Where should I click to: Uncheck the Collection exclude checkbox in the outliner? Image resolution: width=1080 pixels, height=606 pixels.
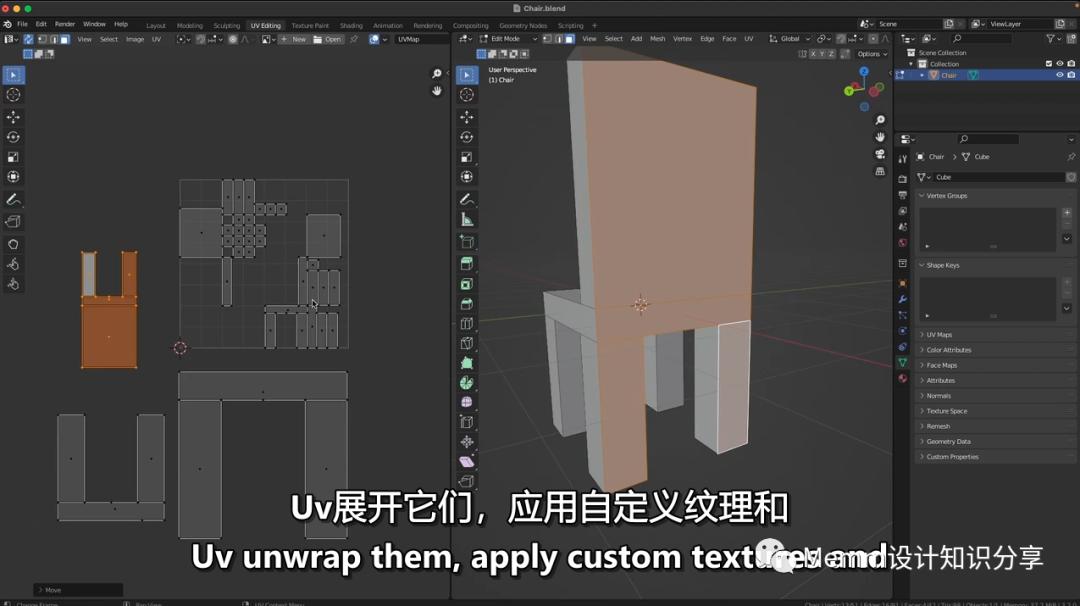tap(1048, 64)
